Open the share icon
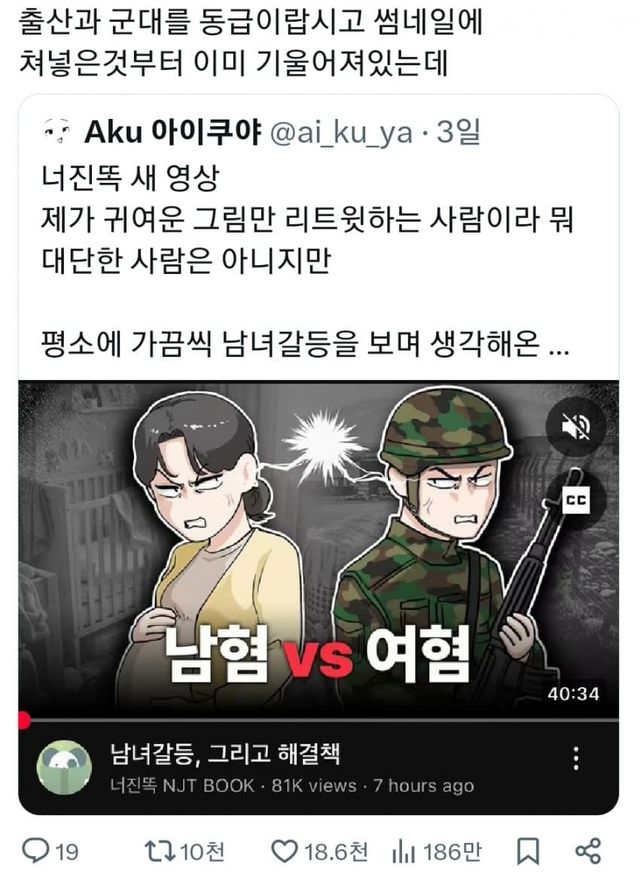 point(589,851)
